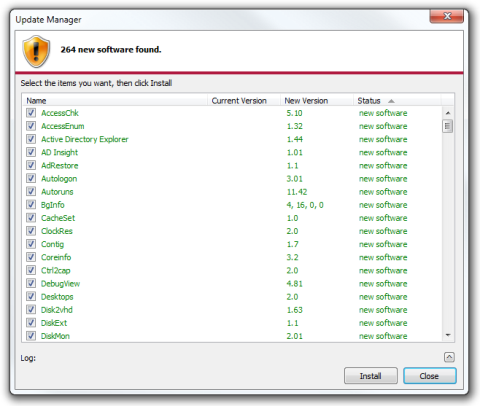Click the Install button
Viewport: 480px width, 406px height.
371,376
